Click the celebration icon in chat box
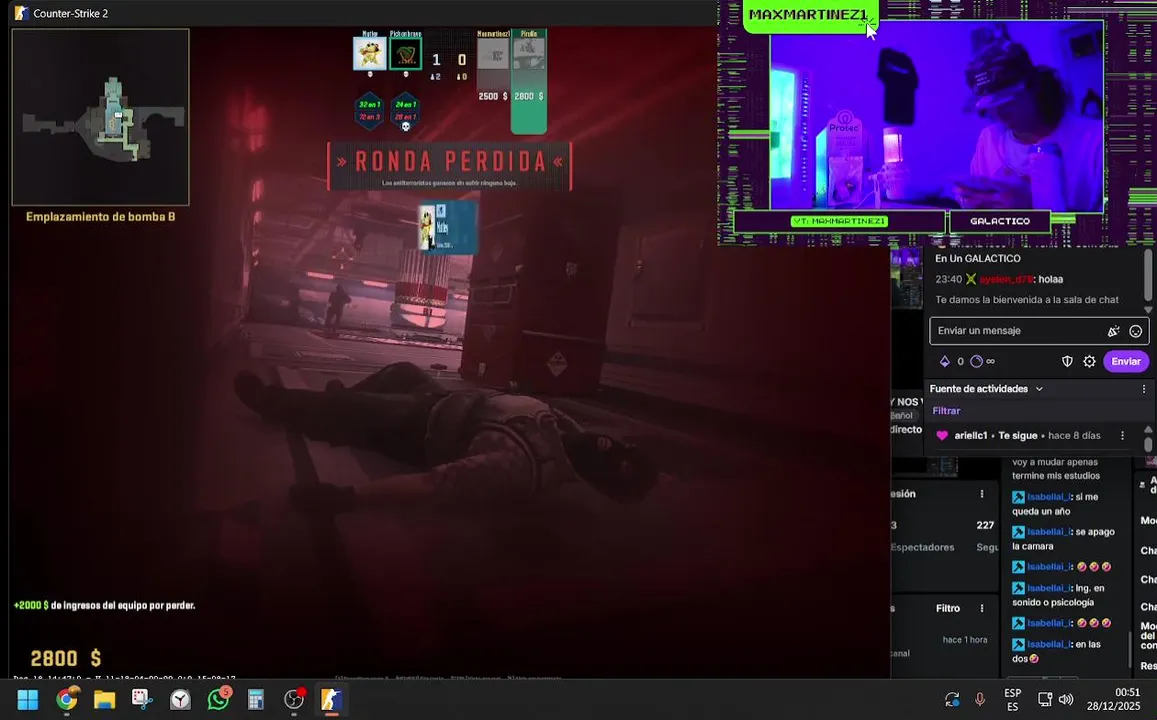The image size is (1157, 720). click(x=1113, y=331)
